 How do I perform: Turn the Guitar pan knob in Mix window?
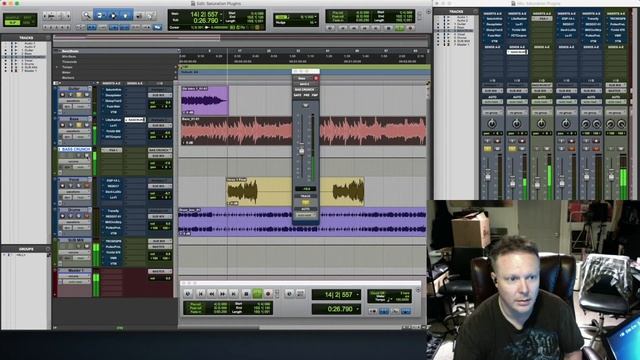tap(492, 123)
